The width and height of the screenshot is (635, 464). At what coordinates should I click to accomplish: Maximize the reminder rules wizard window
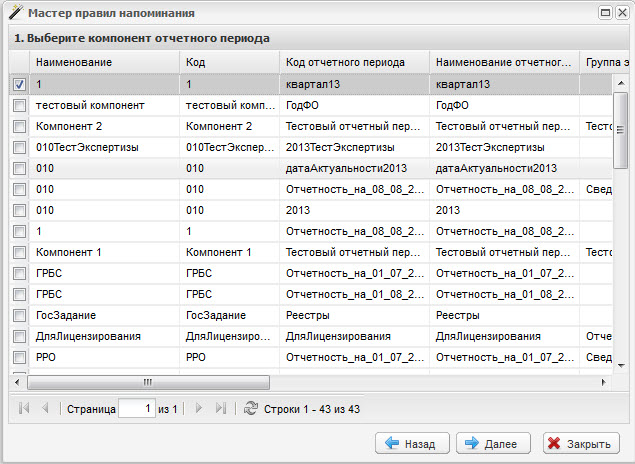click(x=605, y=13)
